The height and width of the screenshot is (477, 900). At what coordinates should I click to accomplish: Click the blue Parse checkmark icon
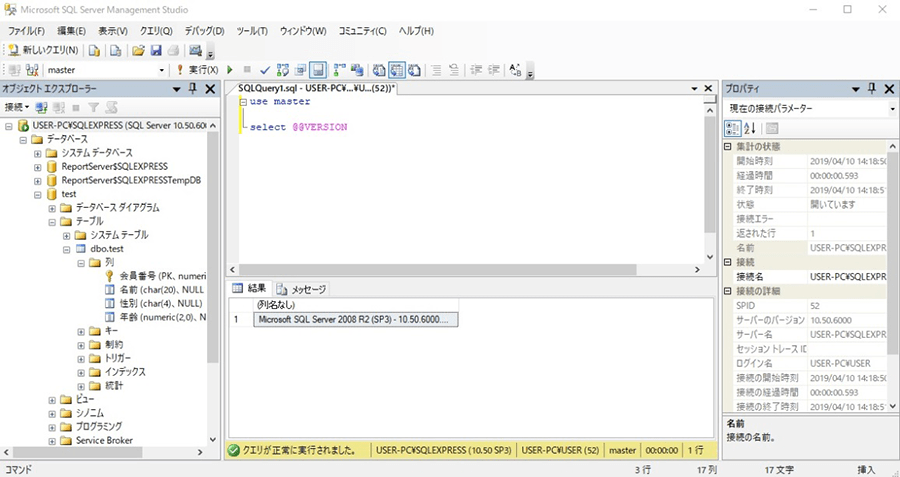coord(265,70)
